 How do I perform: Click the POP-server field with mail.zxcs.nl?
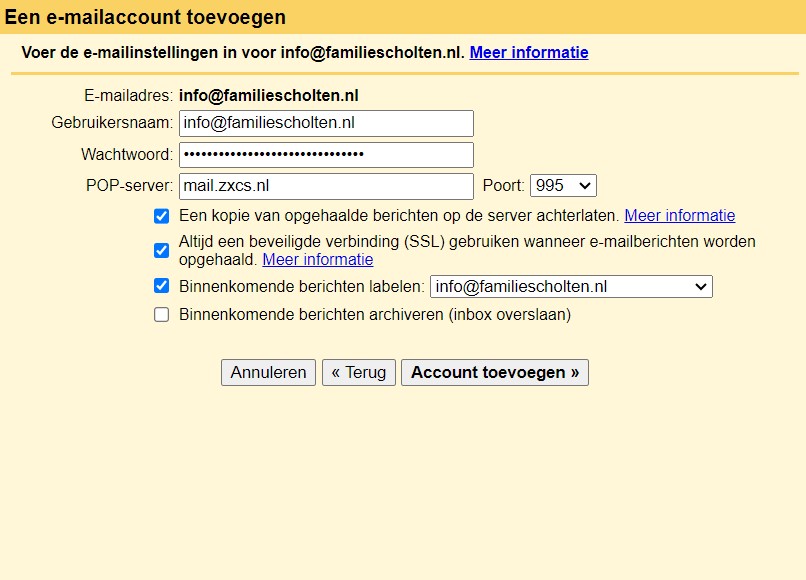point(326,186)
